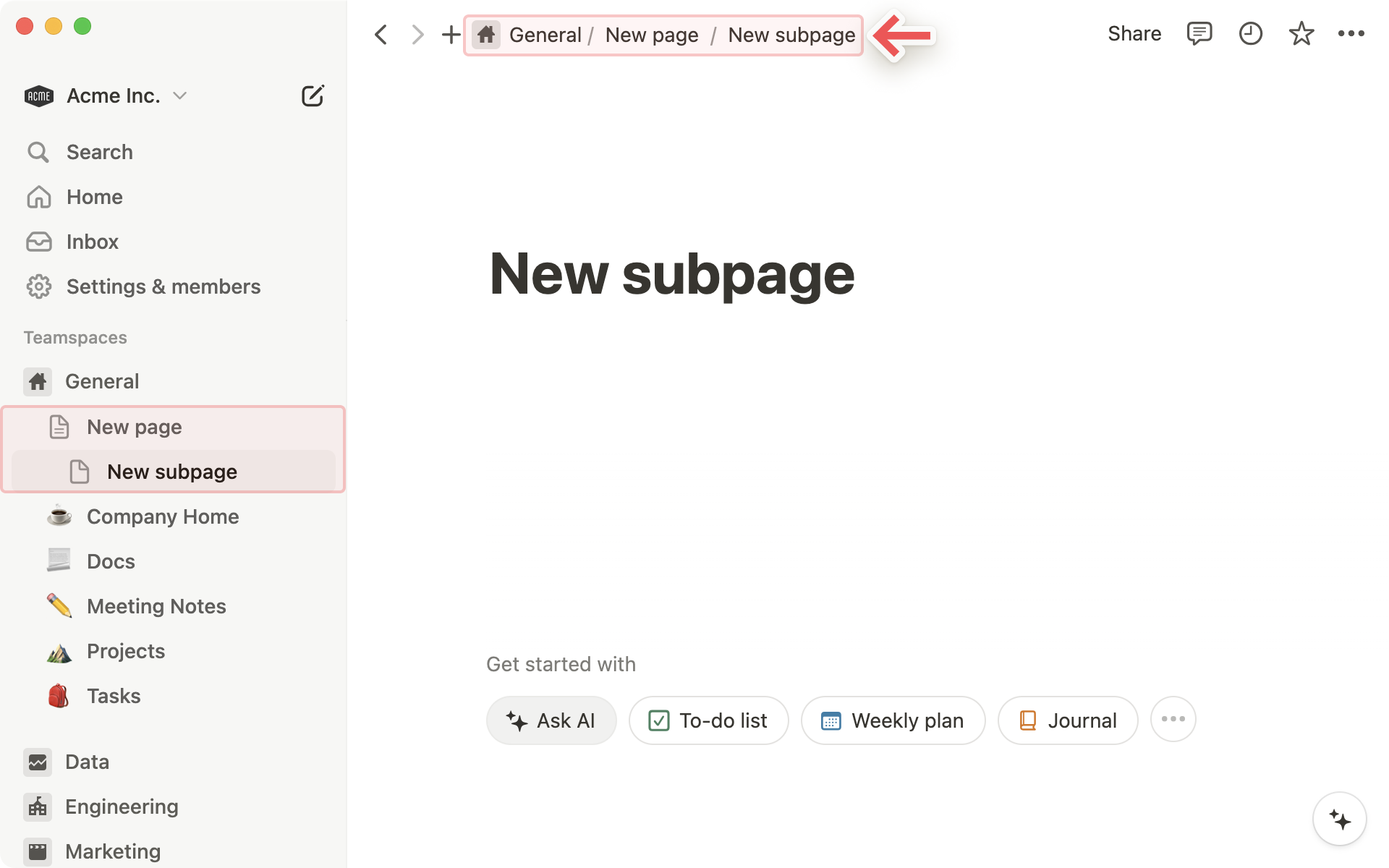Select the General teamspace item

[x=103, y=381]
